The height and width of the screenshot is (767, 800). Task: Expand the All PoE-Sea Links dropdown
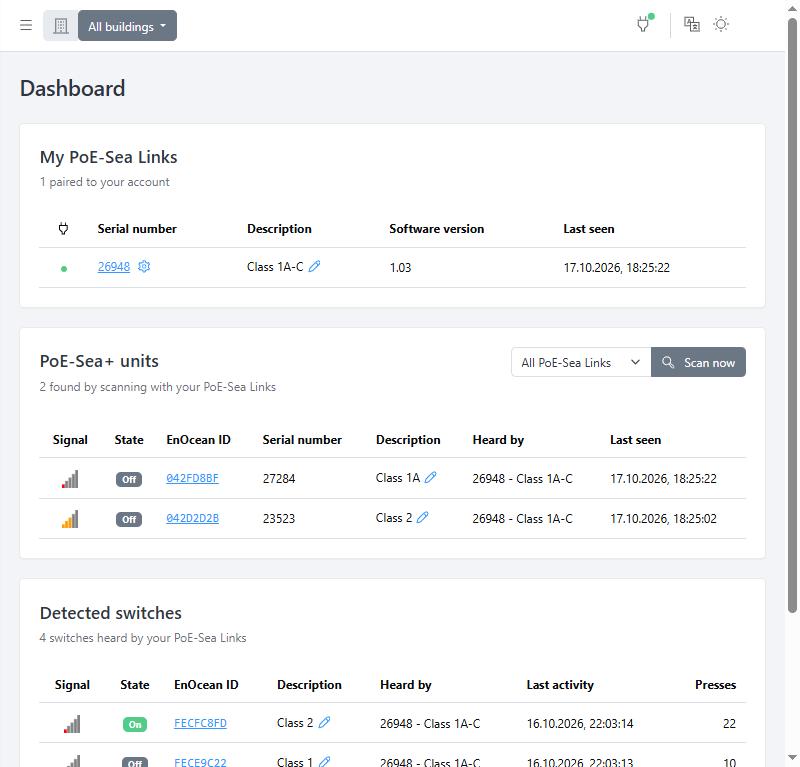pyautogui.click(x=581, y=362)
